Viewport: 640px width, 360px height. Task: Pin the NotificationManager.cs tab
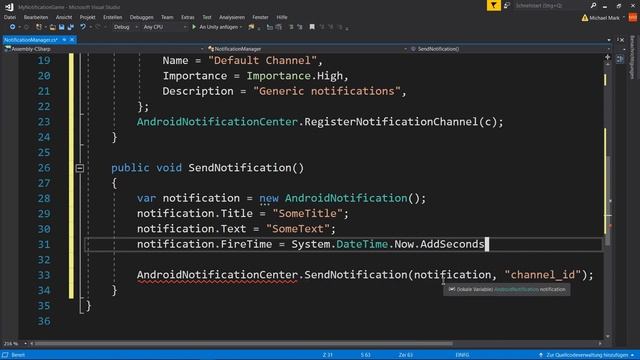click(x=64, y=40)
